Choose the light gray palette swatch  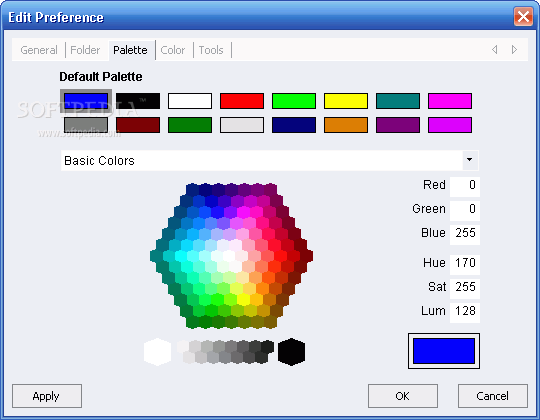click(x=242, y=125)
